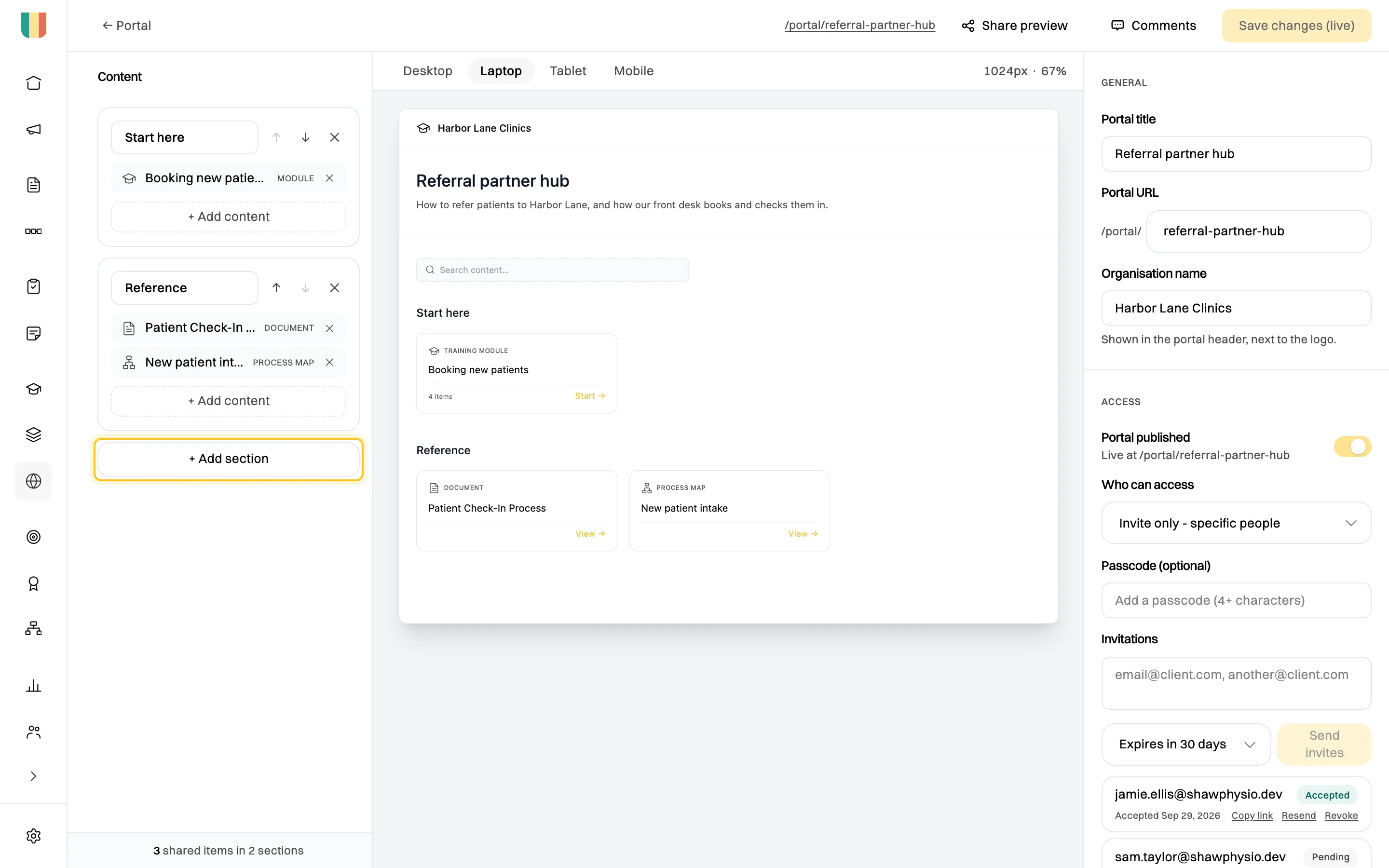Click the Passcode input field

click(1236, 600)
